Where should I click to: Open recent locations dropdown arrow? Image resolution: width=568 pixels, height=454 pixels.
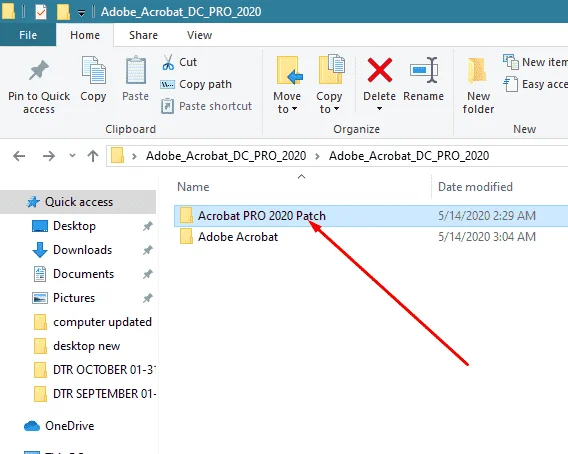[x=72, y=156]
